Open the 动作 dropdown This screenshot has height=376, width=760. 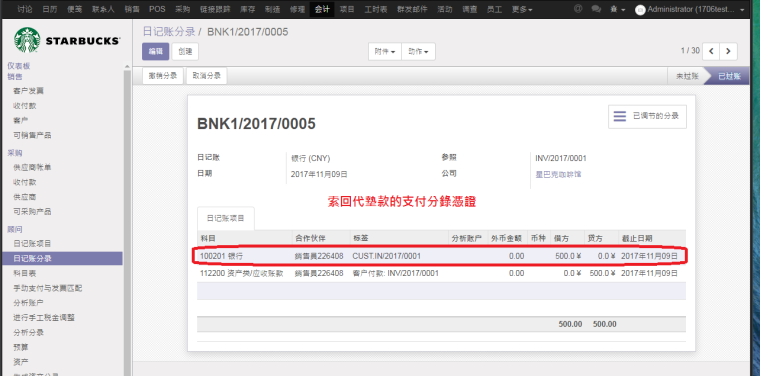pos(418,52)
